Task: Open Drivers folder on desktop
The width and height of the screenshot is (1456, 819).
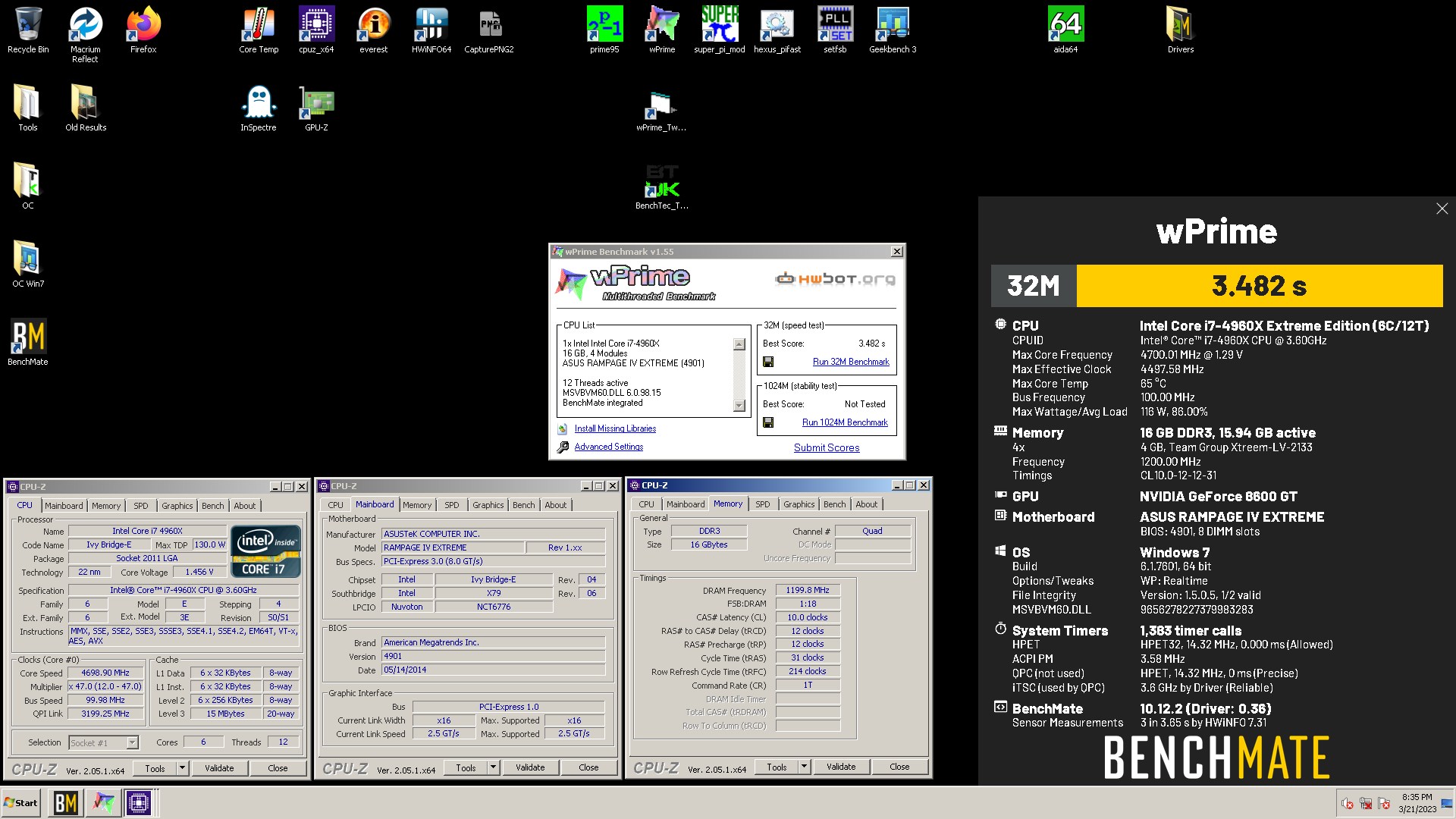Action: pos(1181,30)
